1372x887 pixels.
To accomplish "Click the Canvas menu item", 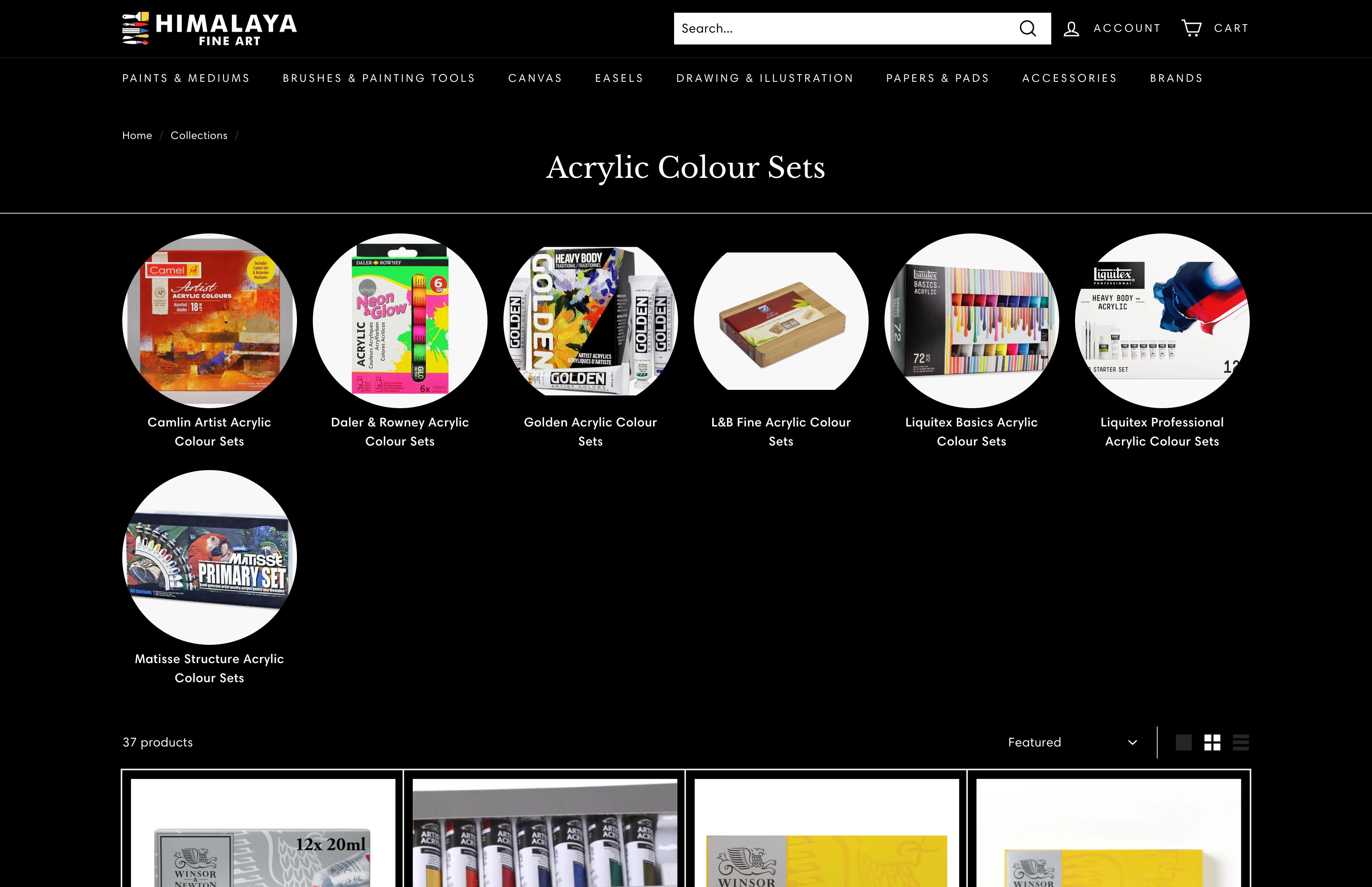I will [535, 78].
